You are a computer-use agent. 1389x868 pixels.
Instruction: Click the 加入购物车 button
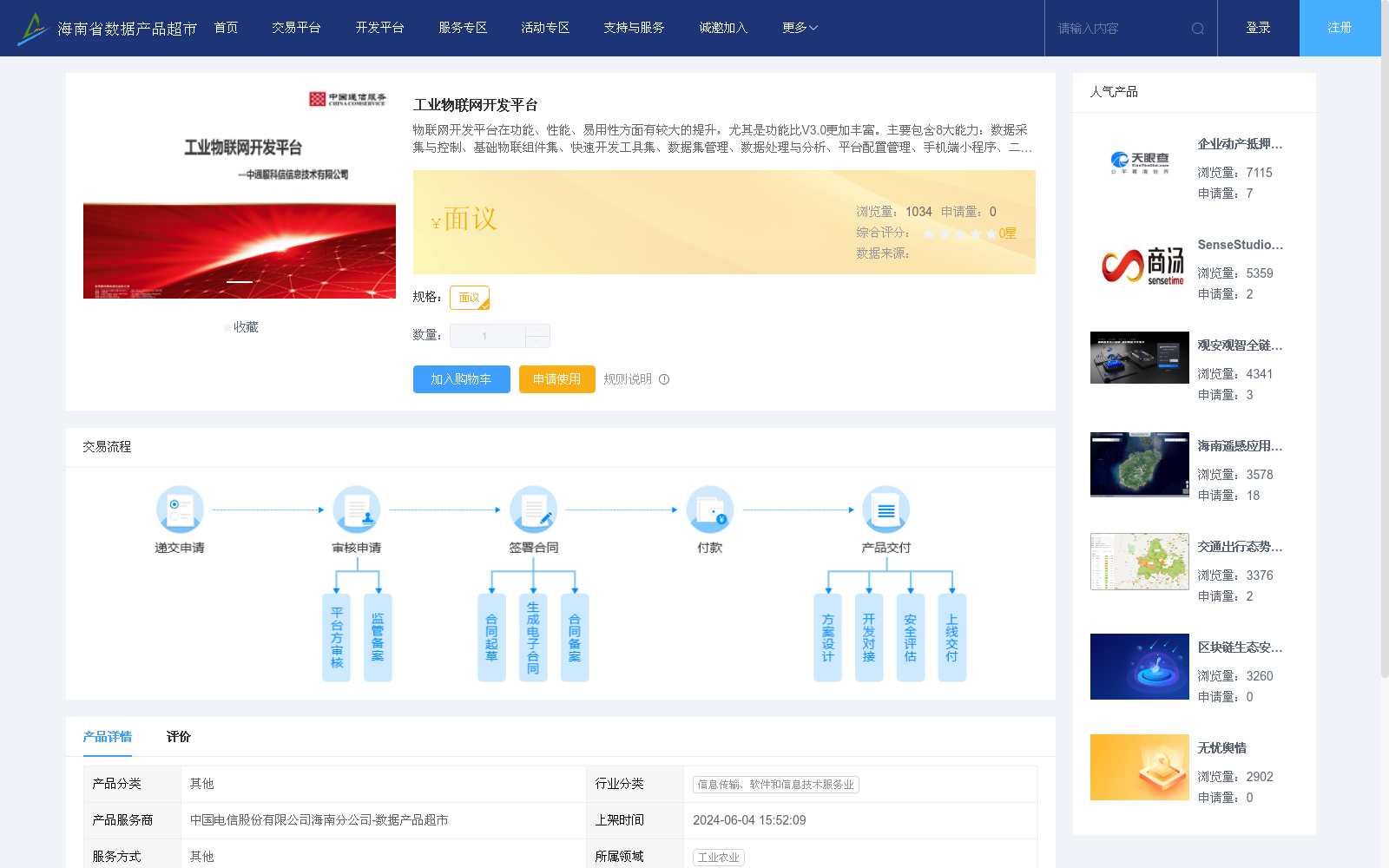tap(462, 379)
